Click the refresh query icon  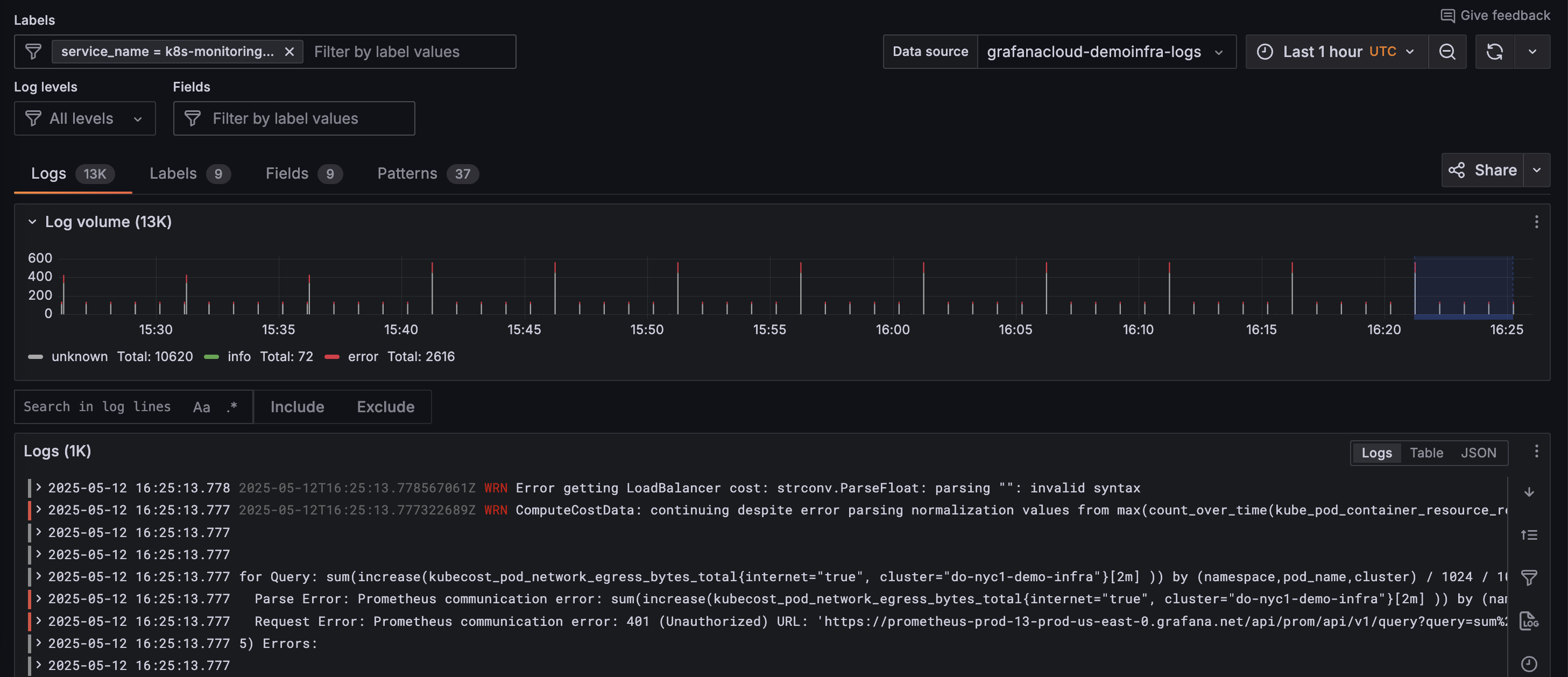(1494, 52)
